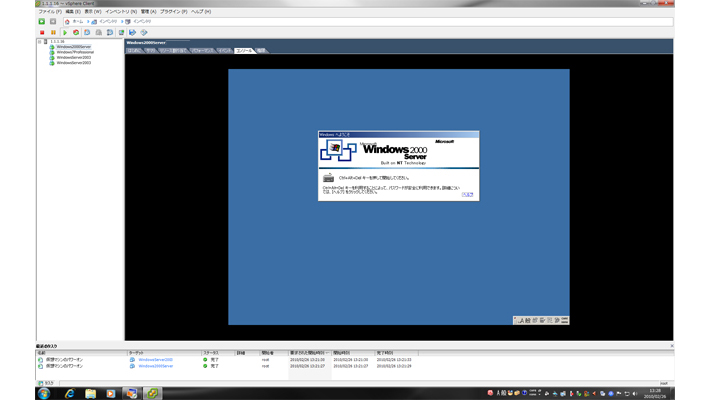
Task: Open the ヘルプ (H) menu
Action: (x=201, y=11)
